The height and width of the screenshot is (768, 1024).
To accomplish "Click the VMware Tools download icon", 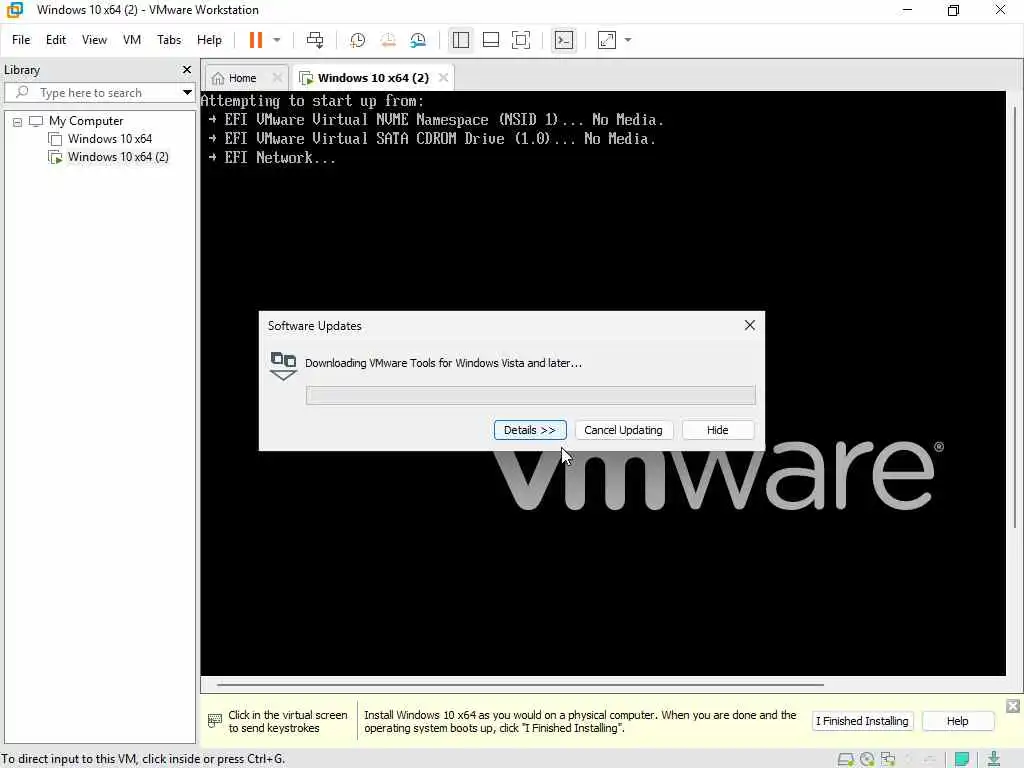I will [283, 366].
